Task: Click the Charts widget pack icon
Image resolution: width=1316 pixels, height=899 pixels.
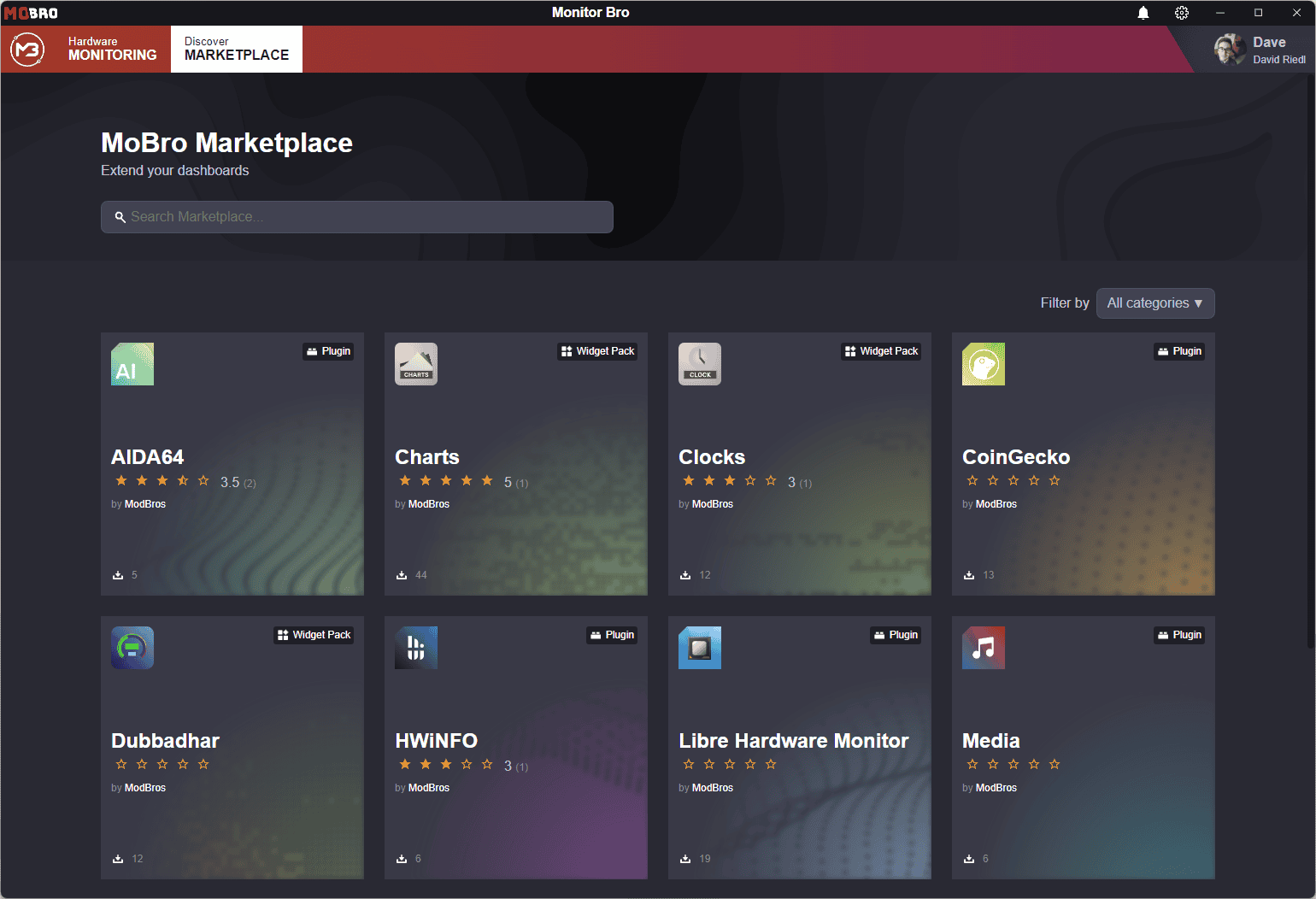Action: click(x=416, y=364)
